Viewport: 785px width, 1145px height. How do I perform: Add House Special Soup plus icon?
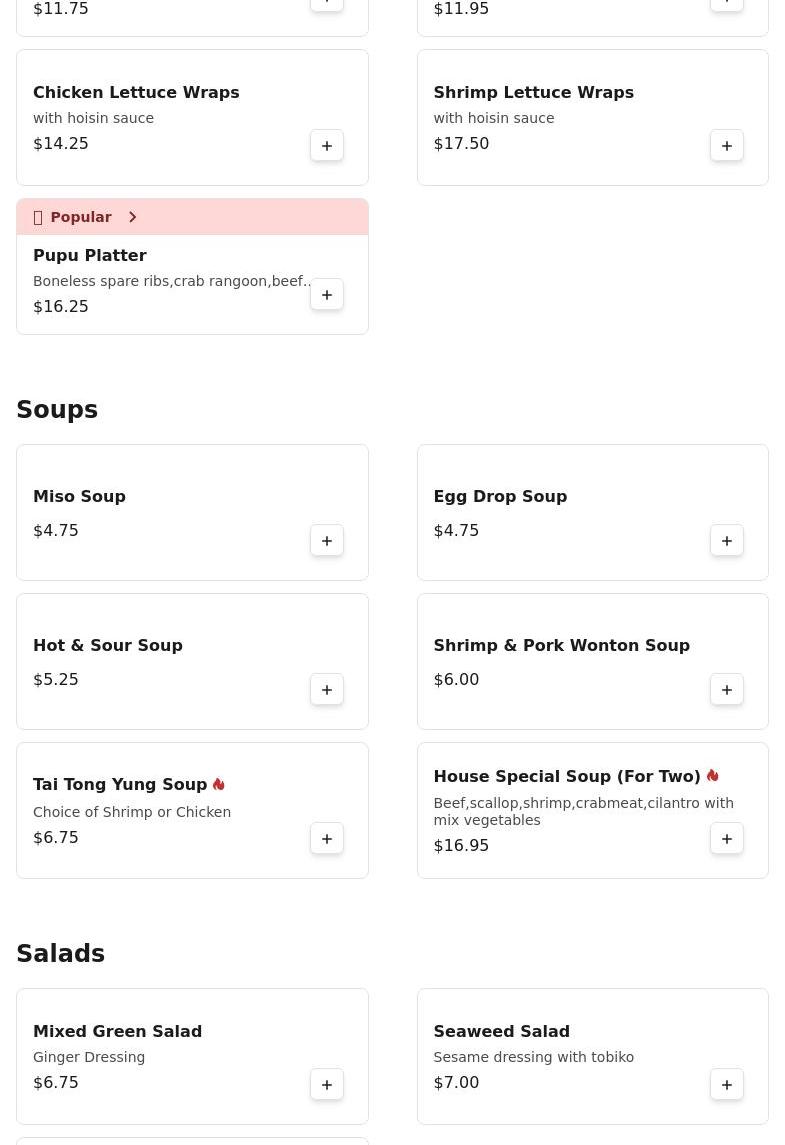[x=727, y=839]
